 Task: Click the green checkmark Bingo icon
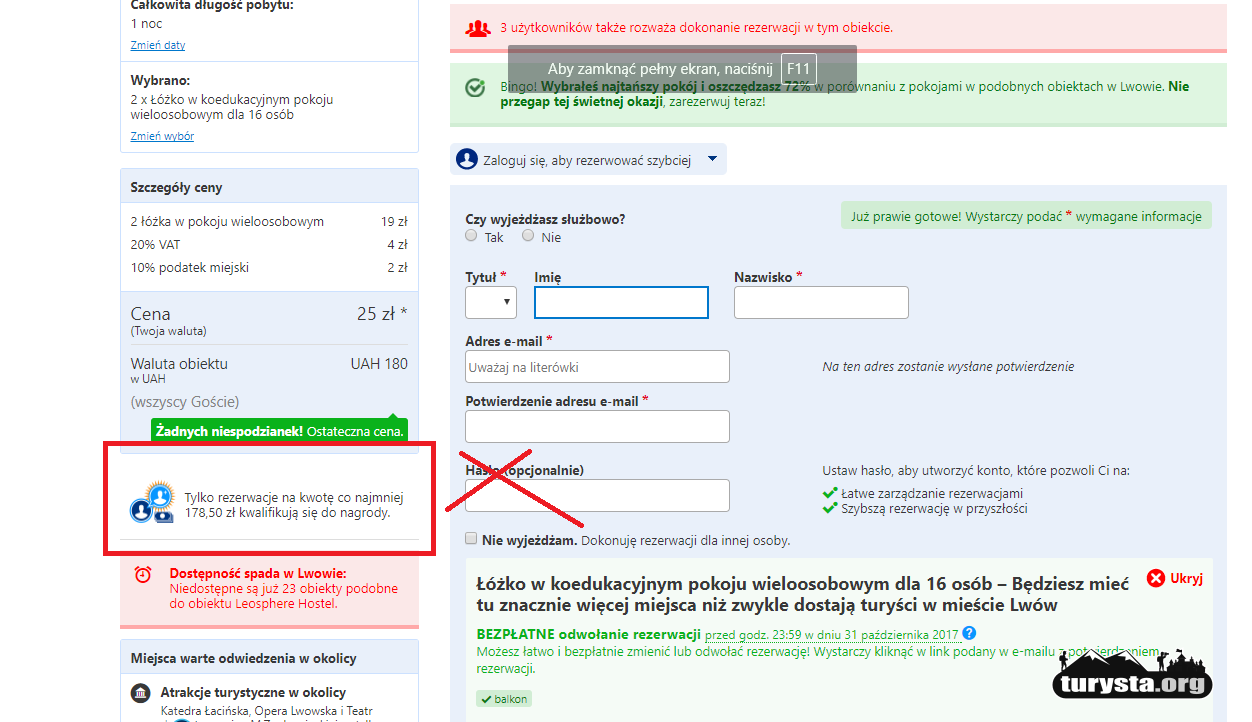tap(476, 88)
